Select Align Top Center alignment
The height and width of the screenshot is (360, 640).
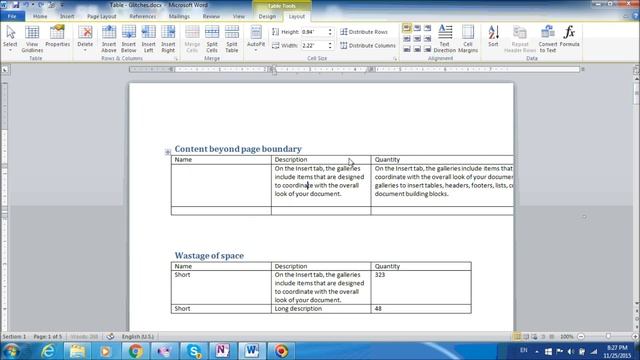click(x=417, y=28)
